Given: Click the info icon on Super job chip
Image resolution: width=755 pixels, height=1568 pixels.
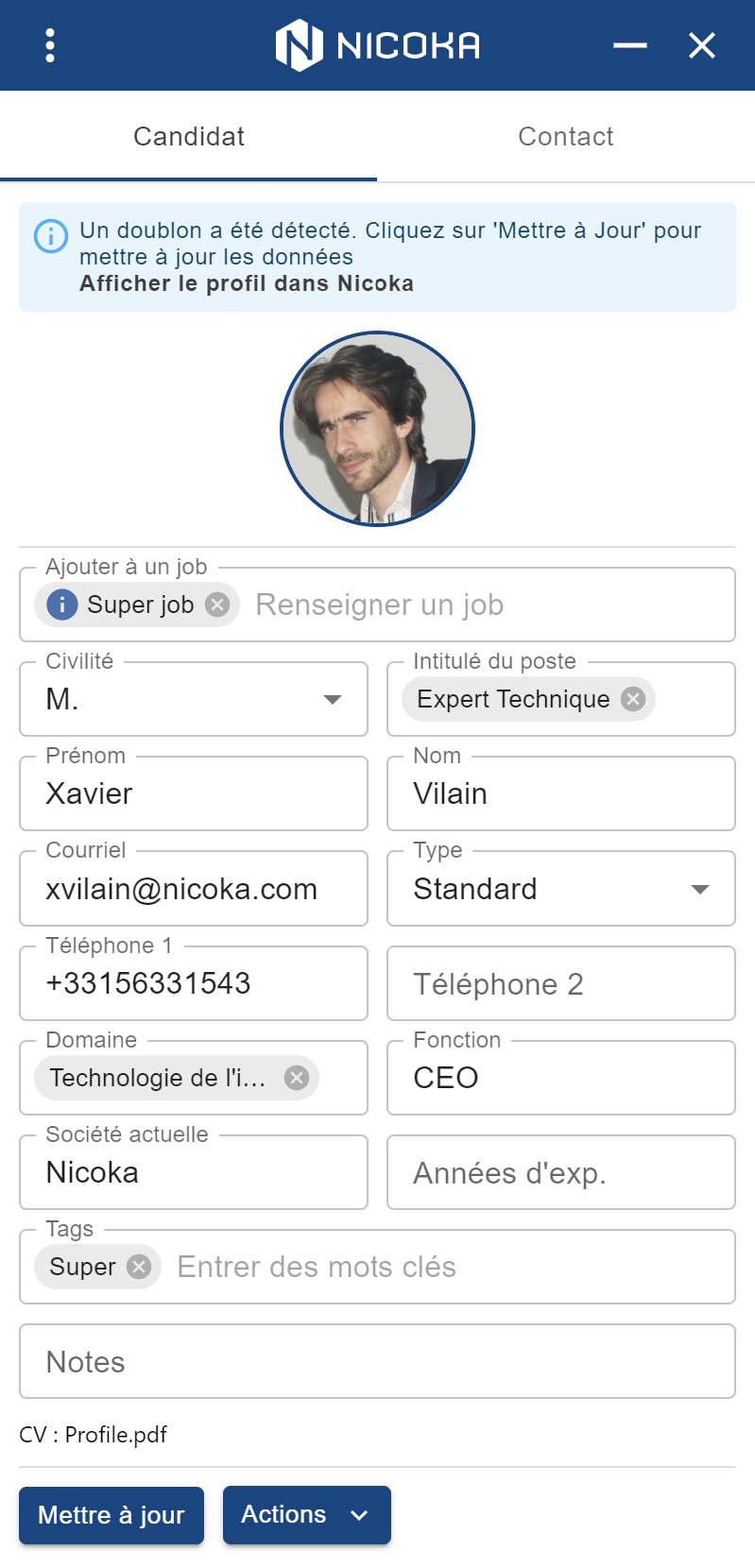Looking at the screenshot, I should click(62, 605).
